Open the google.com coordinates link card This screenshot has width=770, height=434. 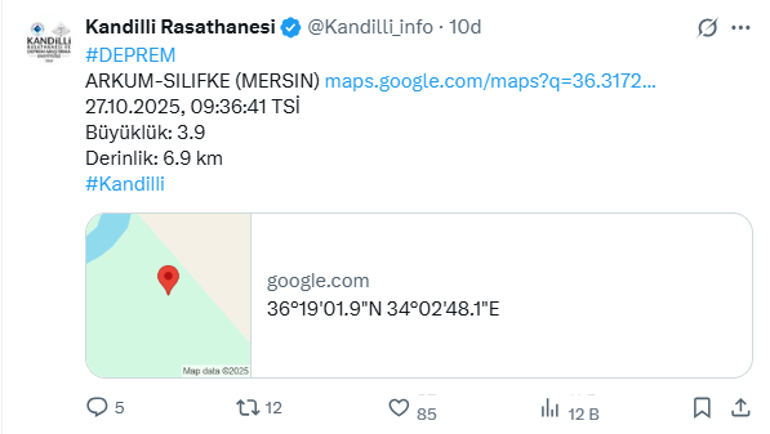tap(500, 295)
